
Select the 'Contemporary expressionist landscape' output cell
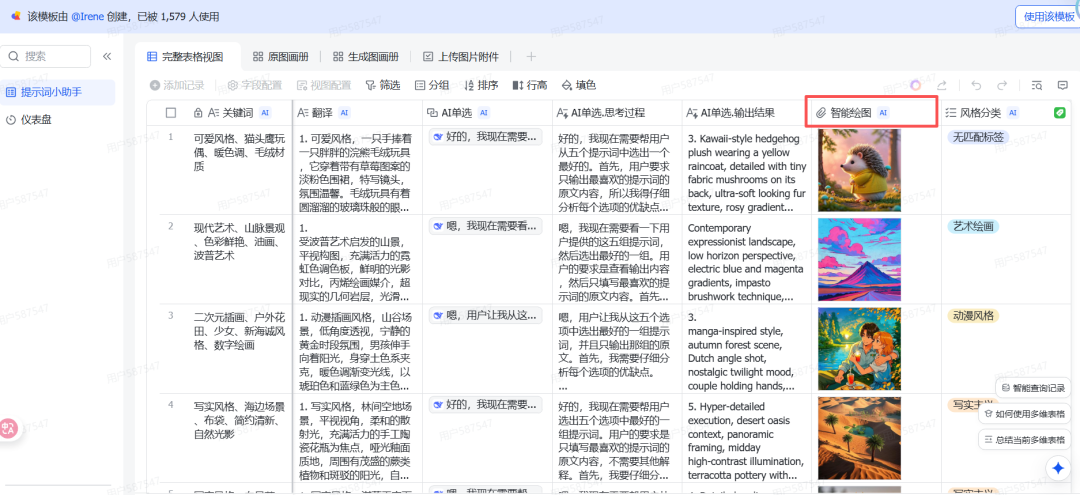[747, 262]
